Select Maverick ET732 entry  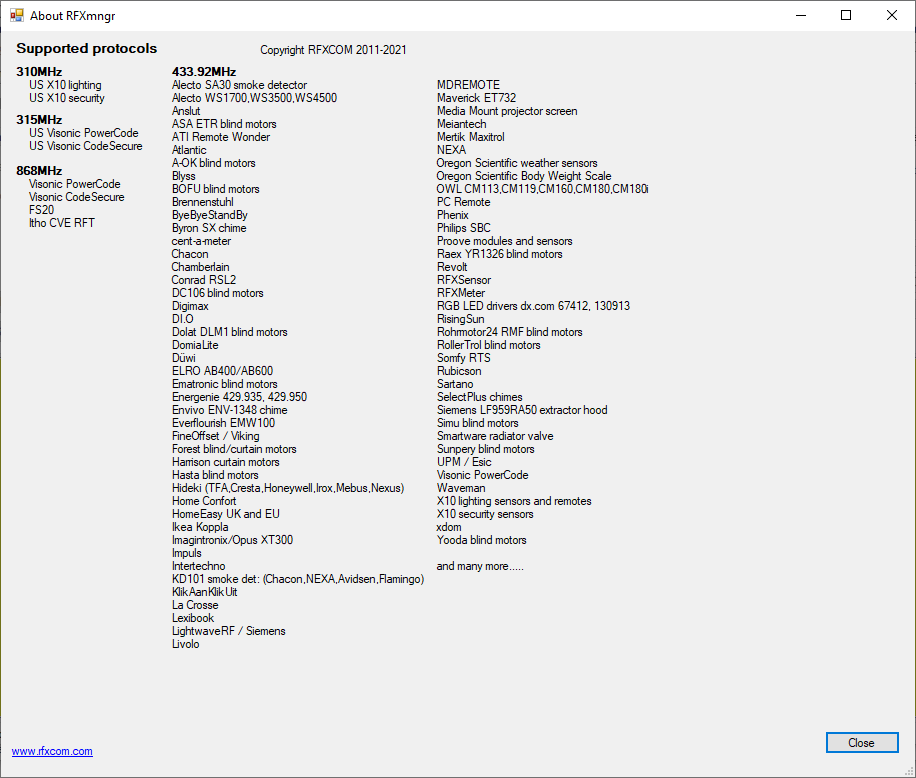tap(477, 98)
